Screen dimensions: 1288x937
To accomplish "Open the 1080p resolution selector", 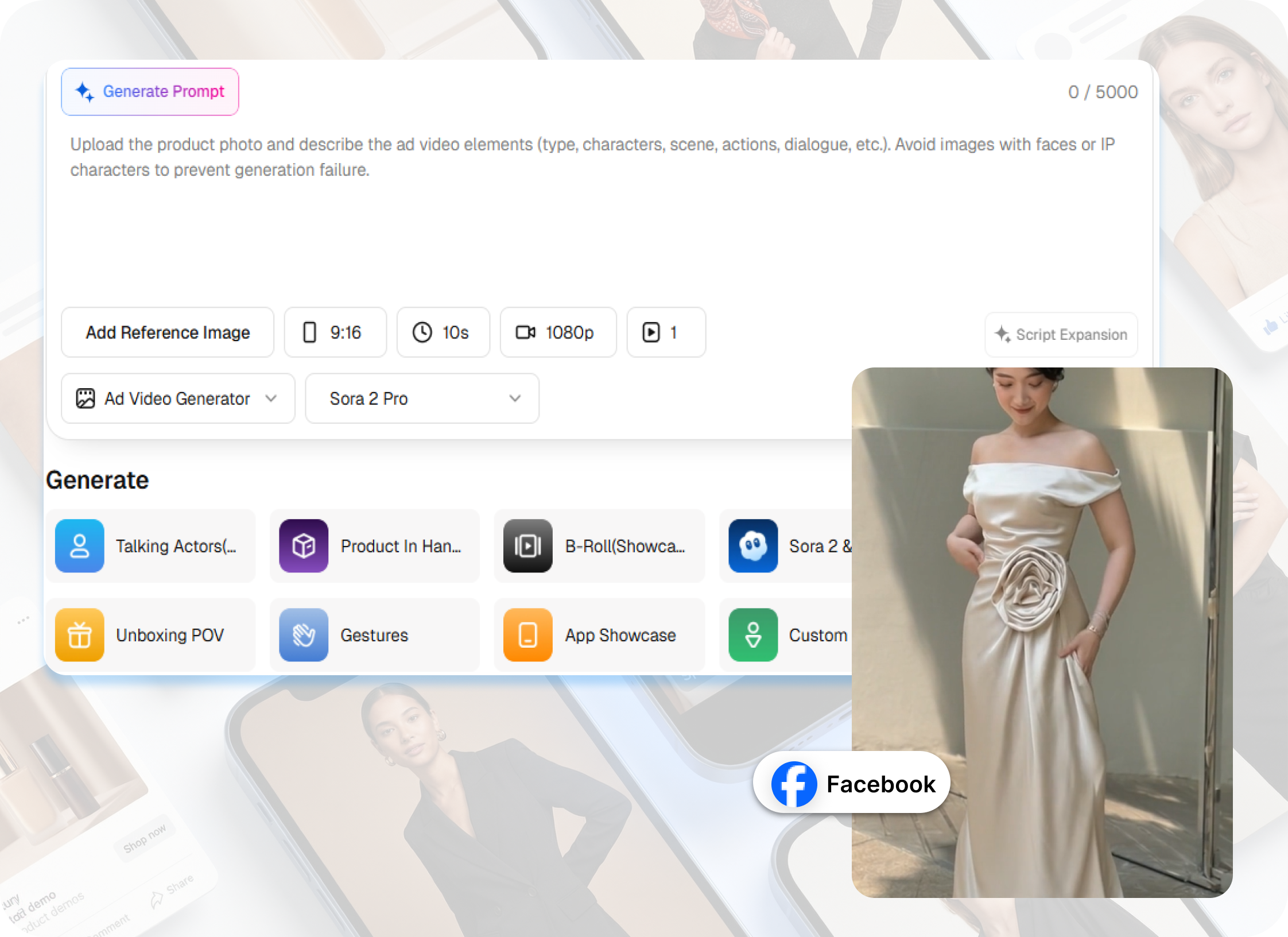I will tap(558, 332).
